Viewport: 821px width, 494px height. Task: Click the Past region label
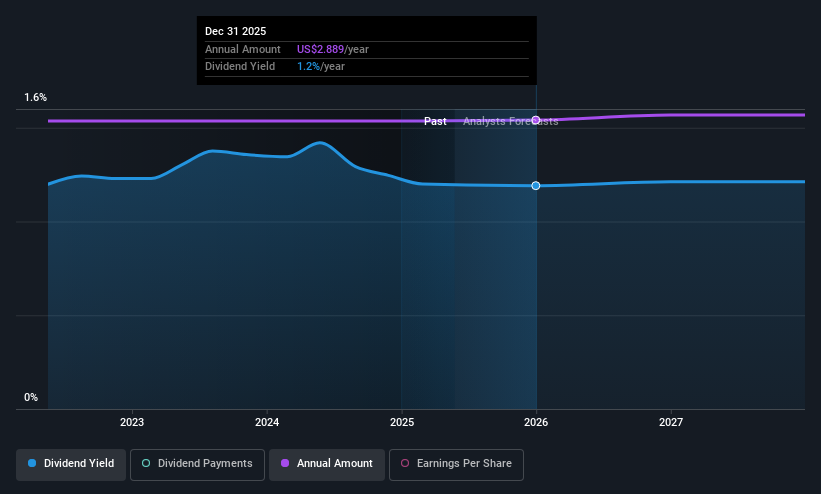(x=435, y=121)
